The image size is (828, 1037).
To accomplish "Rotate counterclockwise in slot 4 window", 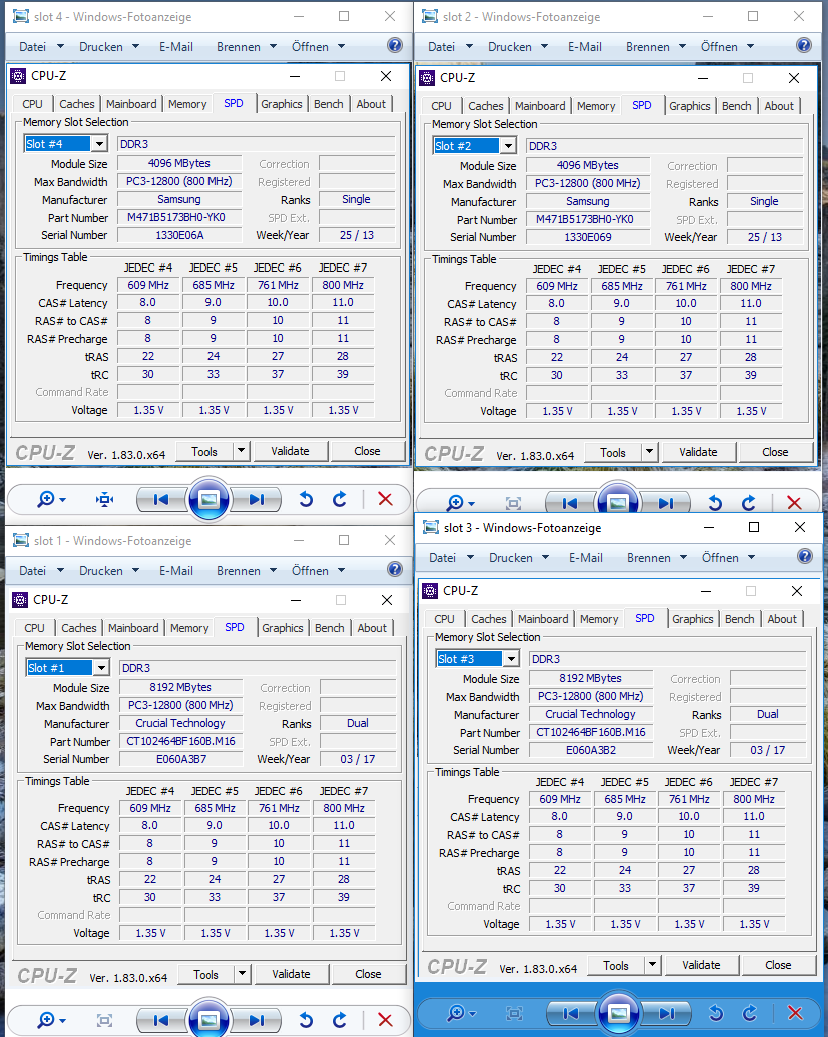I will click(306, 499).
